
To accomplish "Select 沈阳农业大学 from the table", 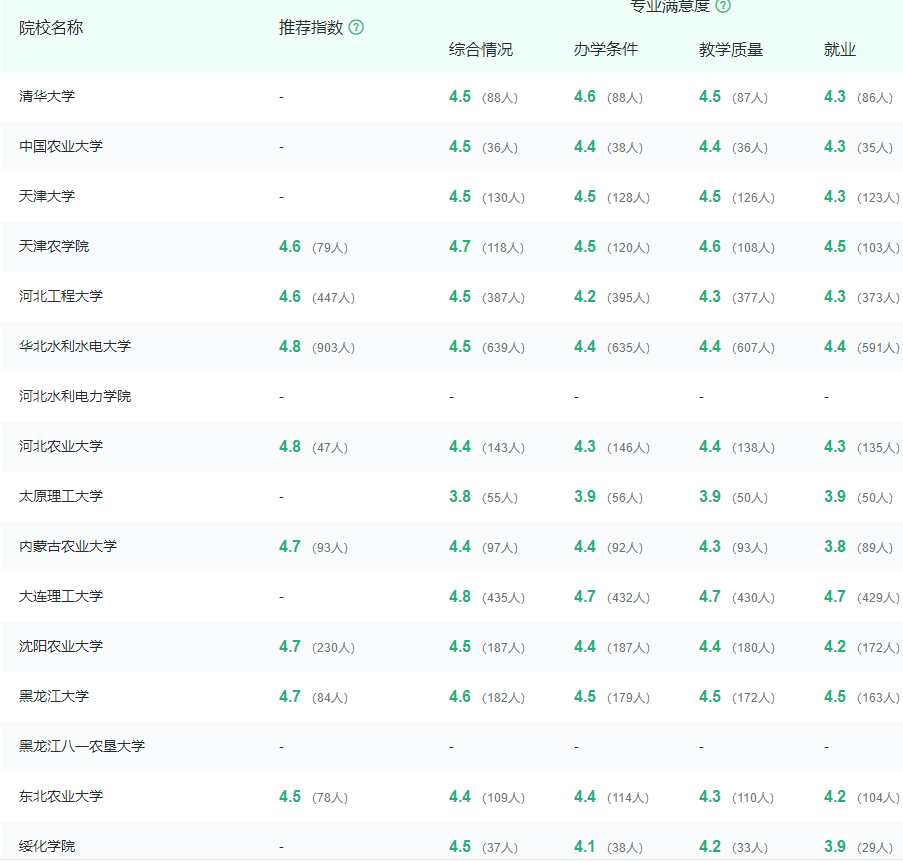I will coord(61,647).
